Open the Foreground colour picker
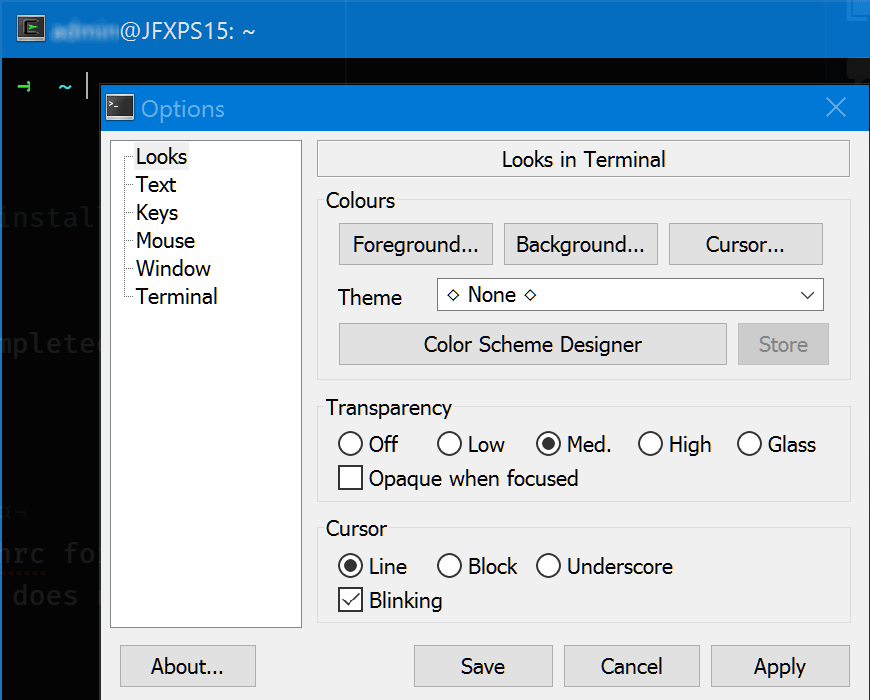The width and height of the screenshot is (870, 700). click(416, 244)
